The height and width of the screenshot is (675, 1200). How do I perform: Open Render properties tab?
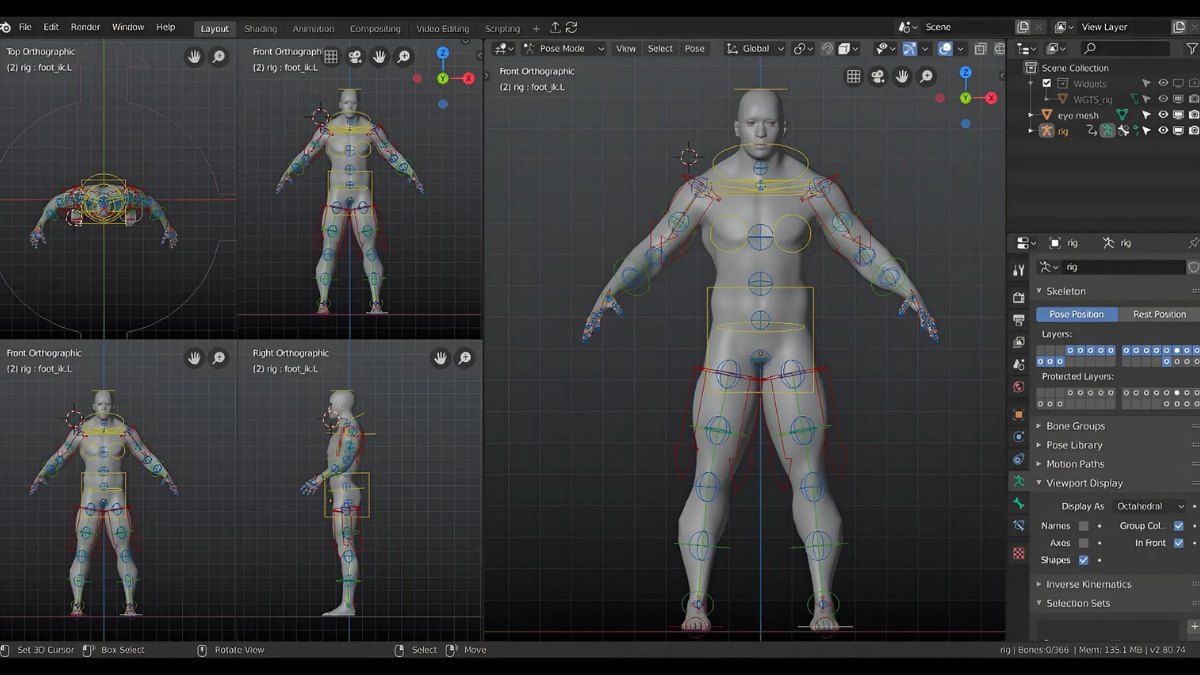click(1018, 297)
